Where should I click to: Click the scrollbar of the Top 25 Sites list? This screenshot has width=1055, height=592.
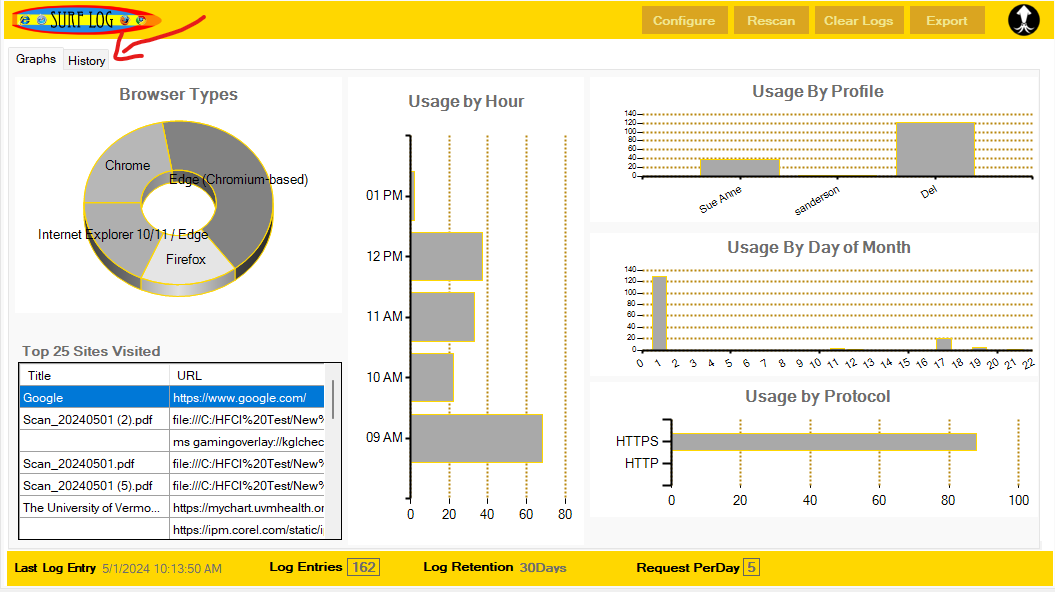[333, 400]
